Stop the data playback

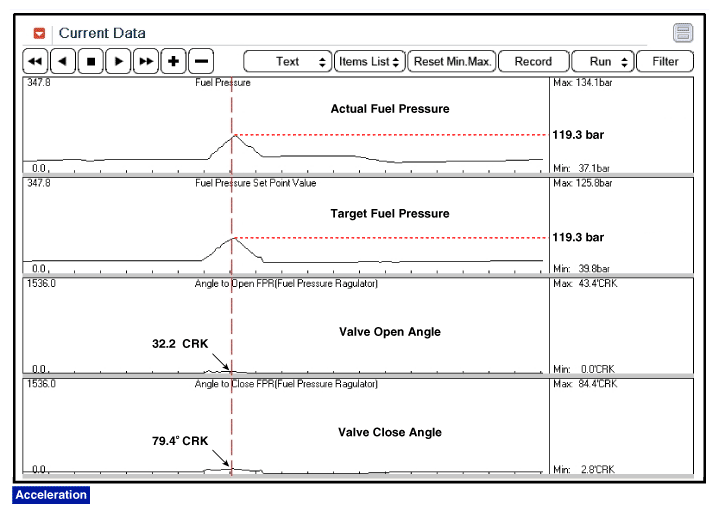point(91,61)
